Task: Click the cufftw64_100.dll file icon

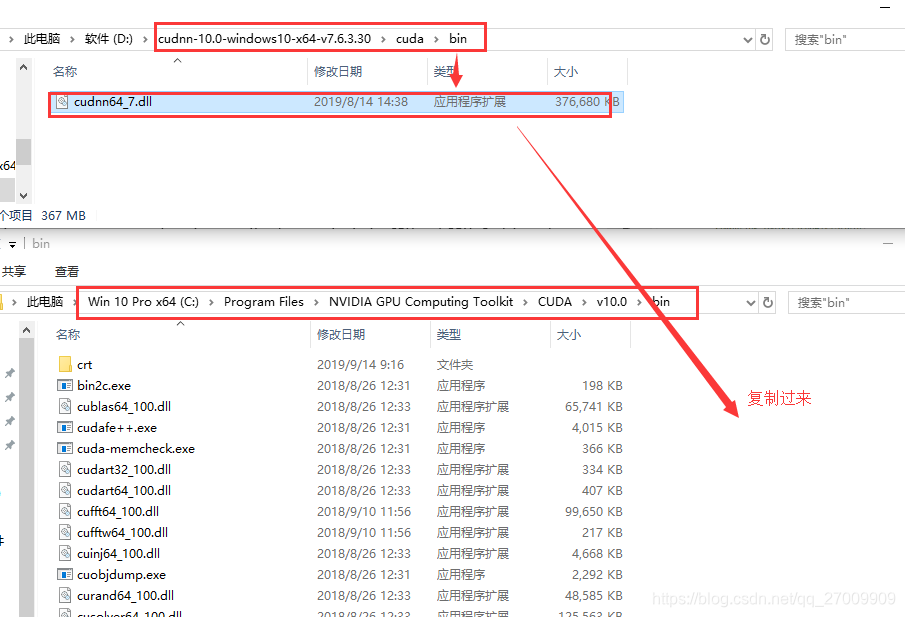Action: click(x=65, y=532)
